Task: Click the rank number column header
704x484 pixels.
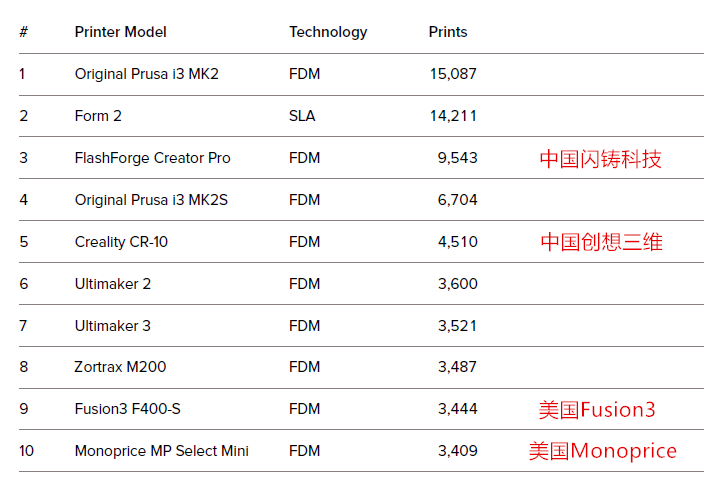Action: [x=24, y=32]
